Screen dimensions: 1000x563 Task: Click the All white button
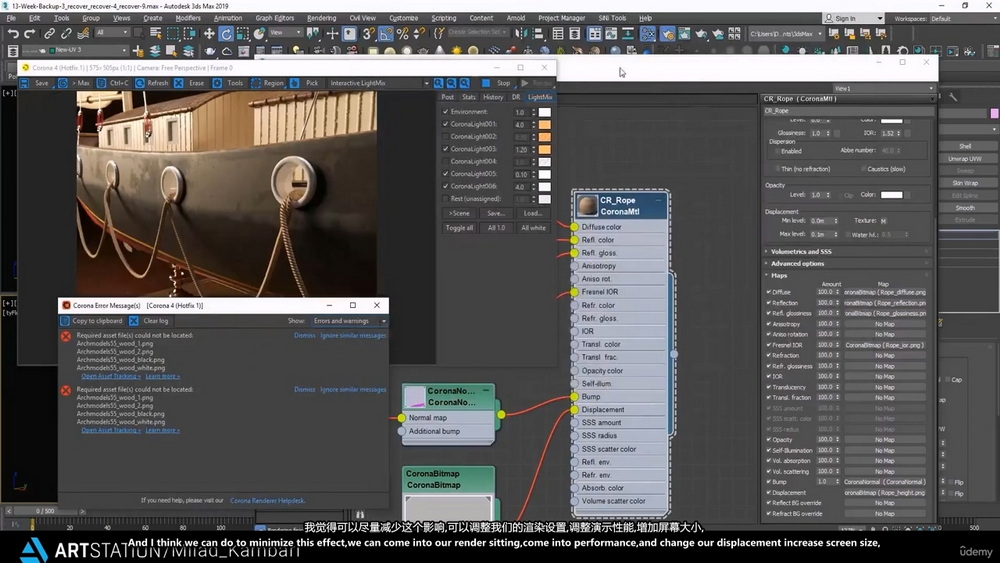533,228
